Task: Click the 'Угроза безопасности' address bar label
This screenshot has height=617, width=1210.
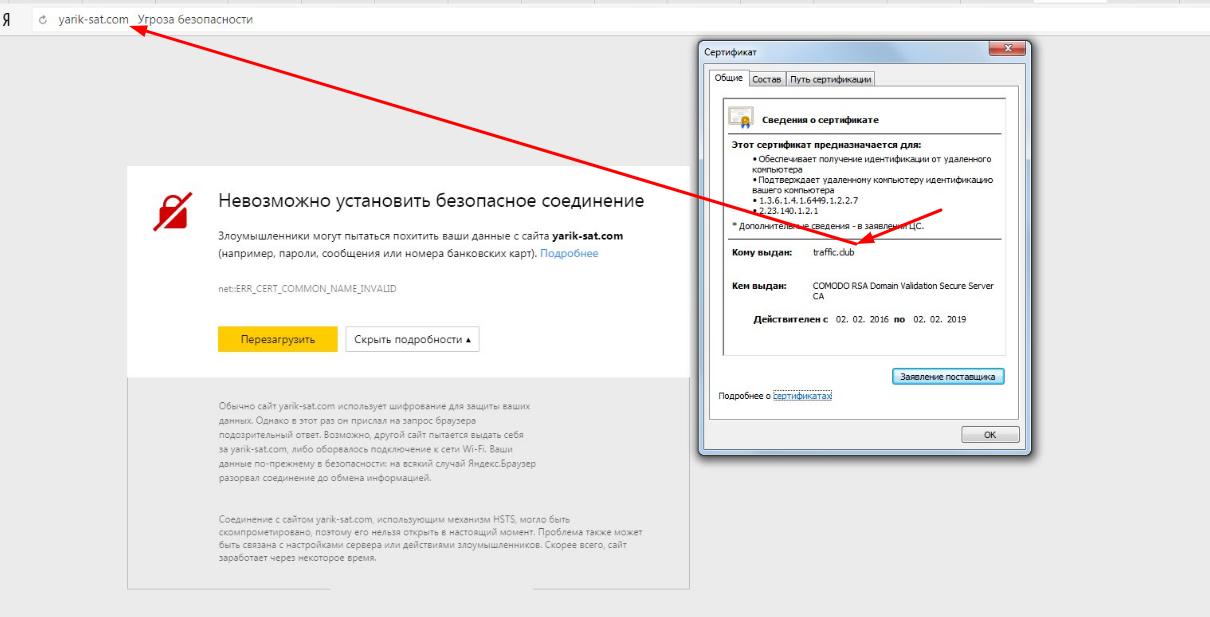Action: tap(195, 20)
